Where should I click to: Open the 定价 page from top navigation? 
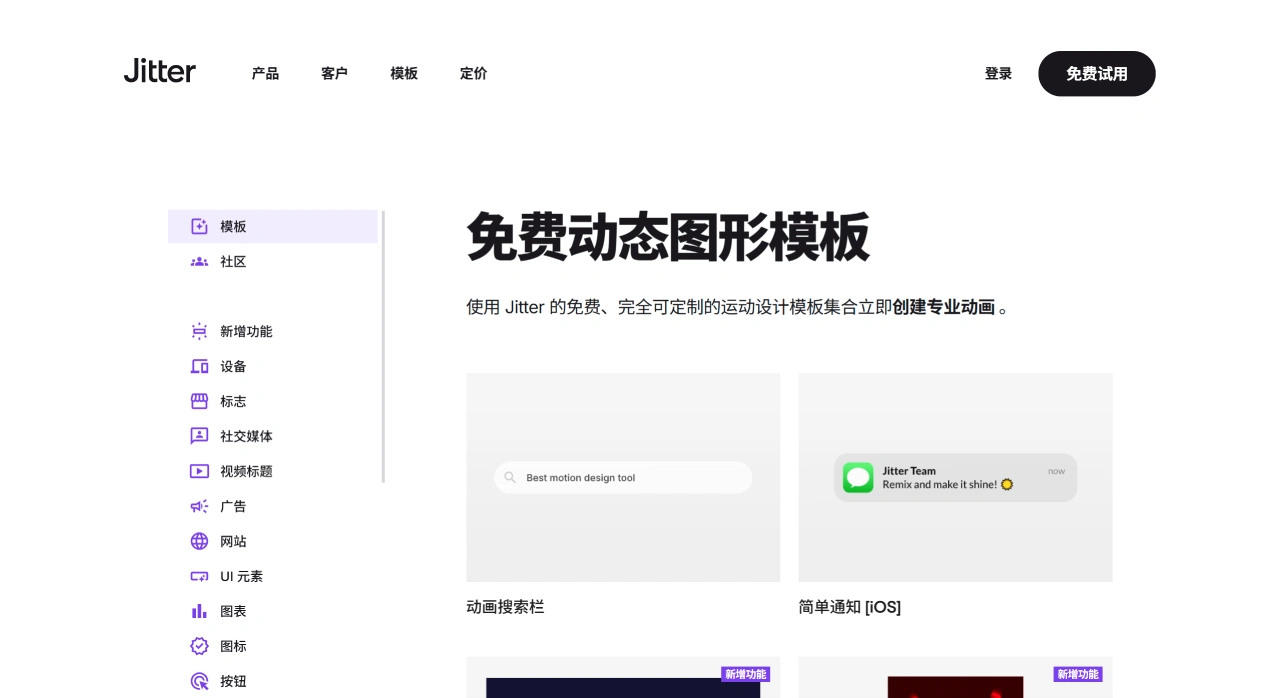473,73
